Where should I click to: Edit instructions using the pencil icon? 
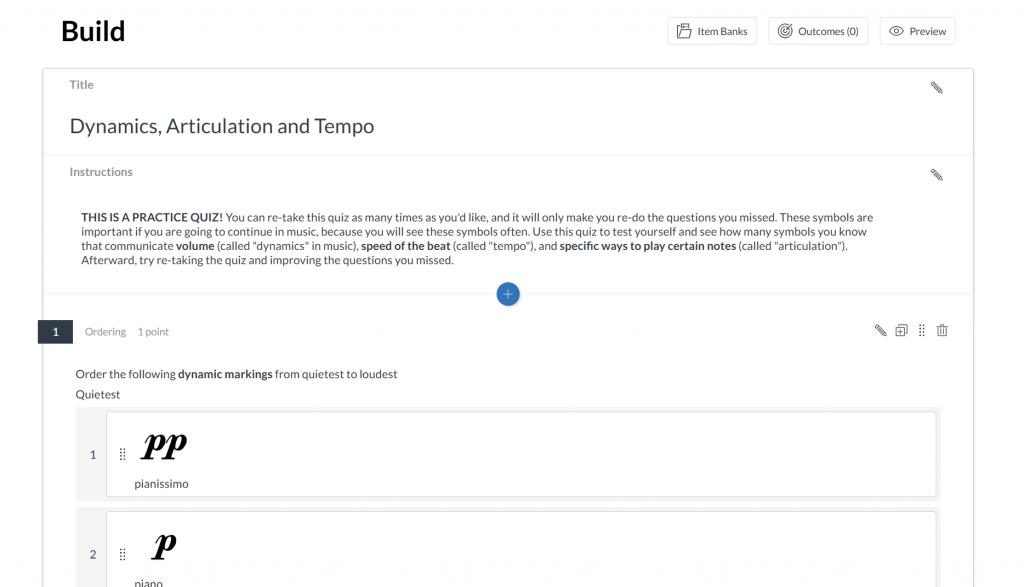pyautogui.click(x=936, y=174)
